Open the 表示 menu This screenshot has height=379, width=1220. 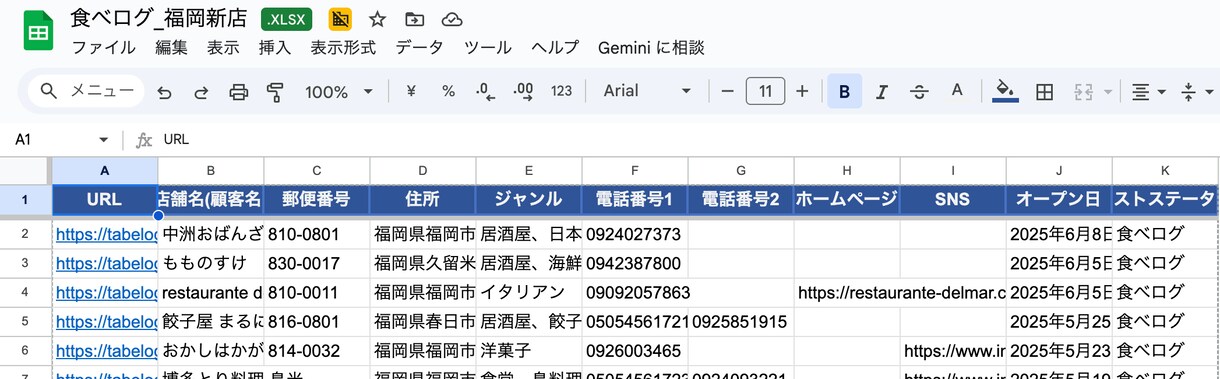223,47
